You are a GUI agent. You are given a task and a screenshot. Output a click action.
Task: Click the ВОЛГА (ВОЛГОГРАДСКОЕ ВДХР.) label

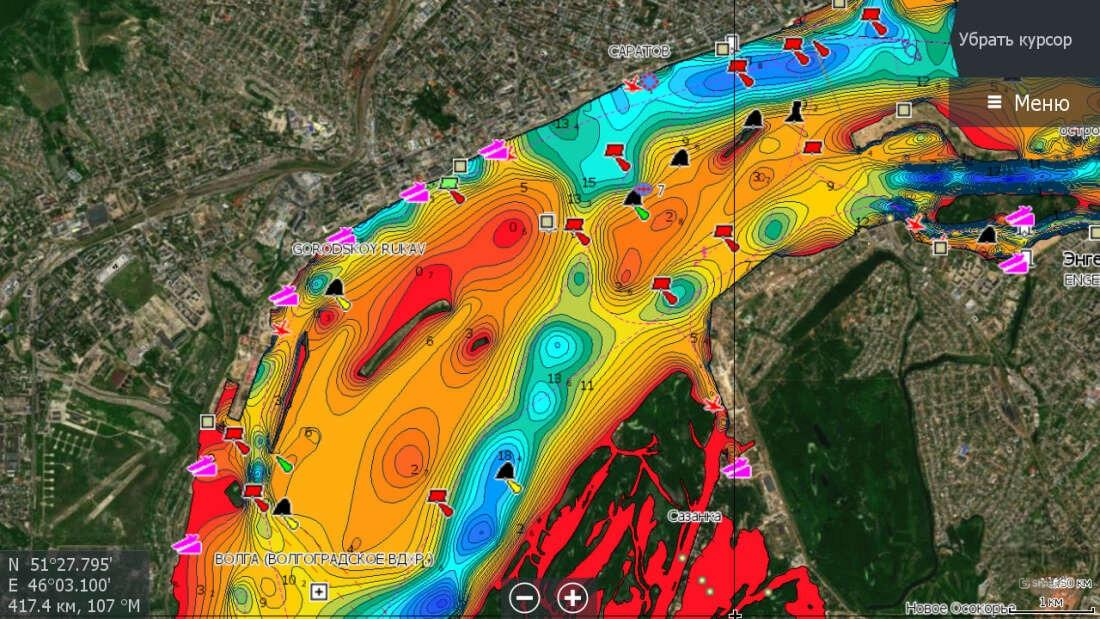click(x=323, y=559)
